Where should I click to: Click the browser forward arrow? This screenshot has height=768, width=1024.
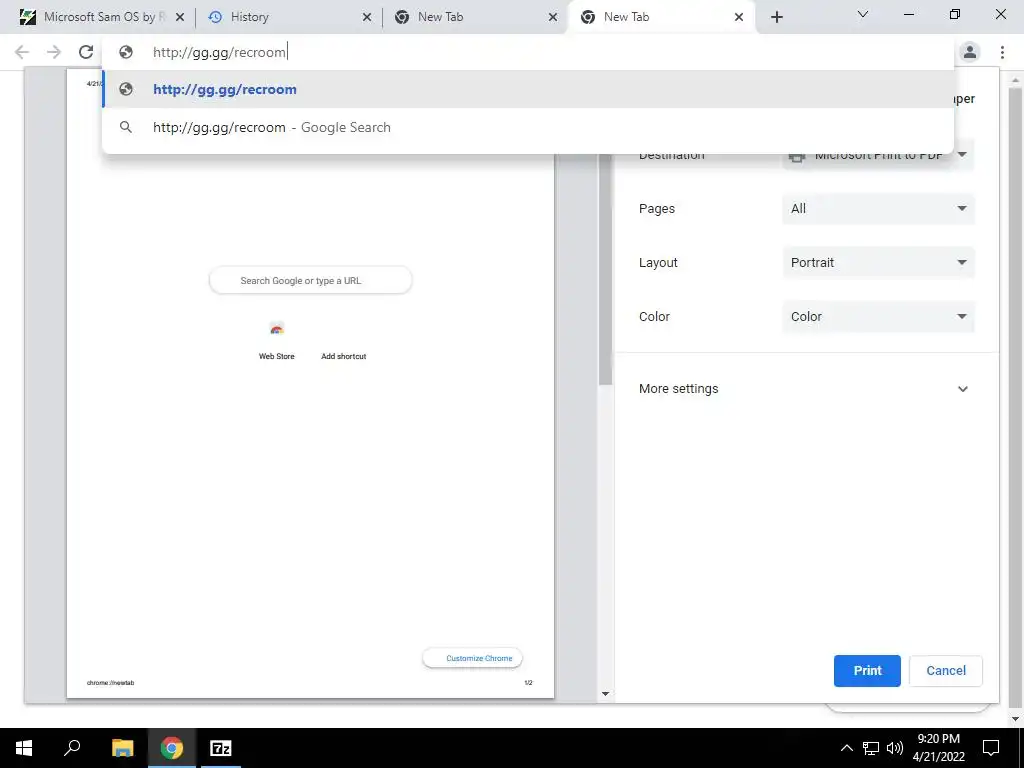click(54, 52)
